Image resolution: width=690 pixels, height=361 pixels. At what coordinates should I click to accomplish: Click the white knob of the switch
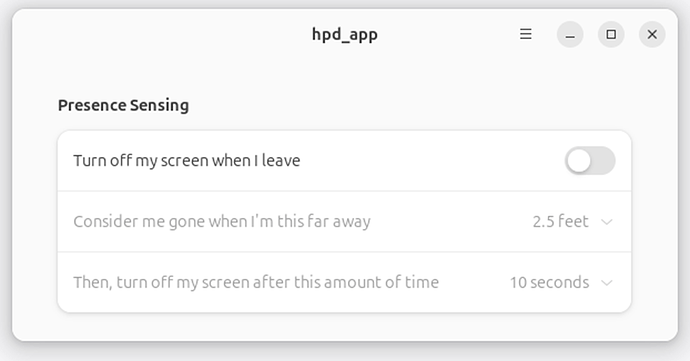coord(579,161)
